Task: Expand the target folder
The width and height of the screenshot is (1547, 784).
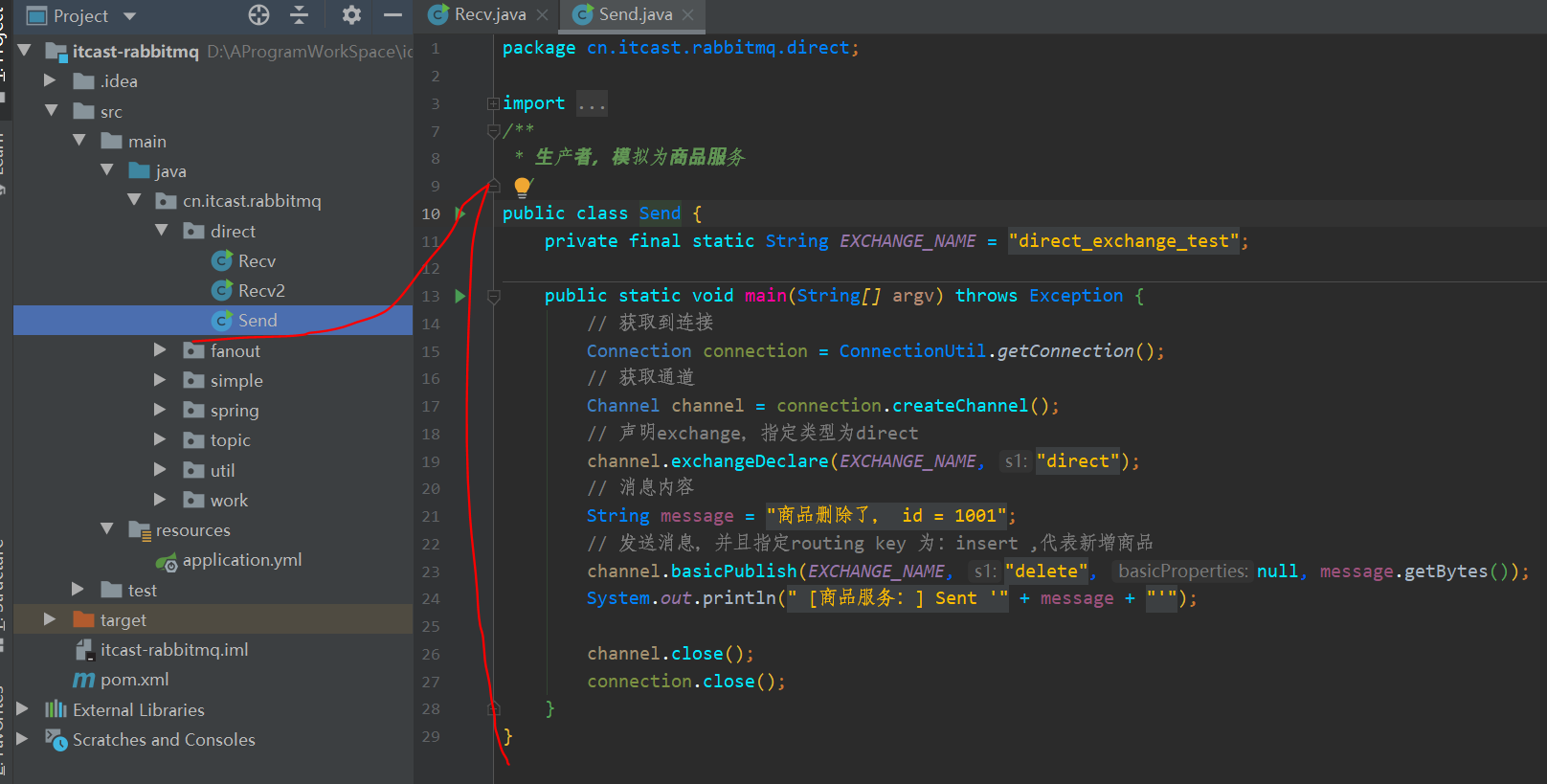Action: (x=50, y=619)
